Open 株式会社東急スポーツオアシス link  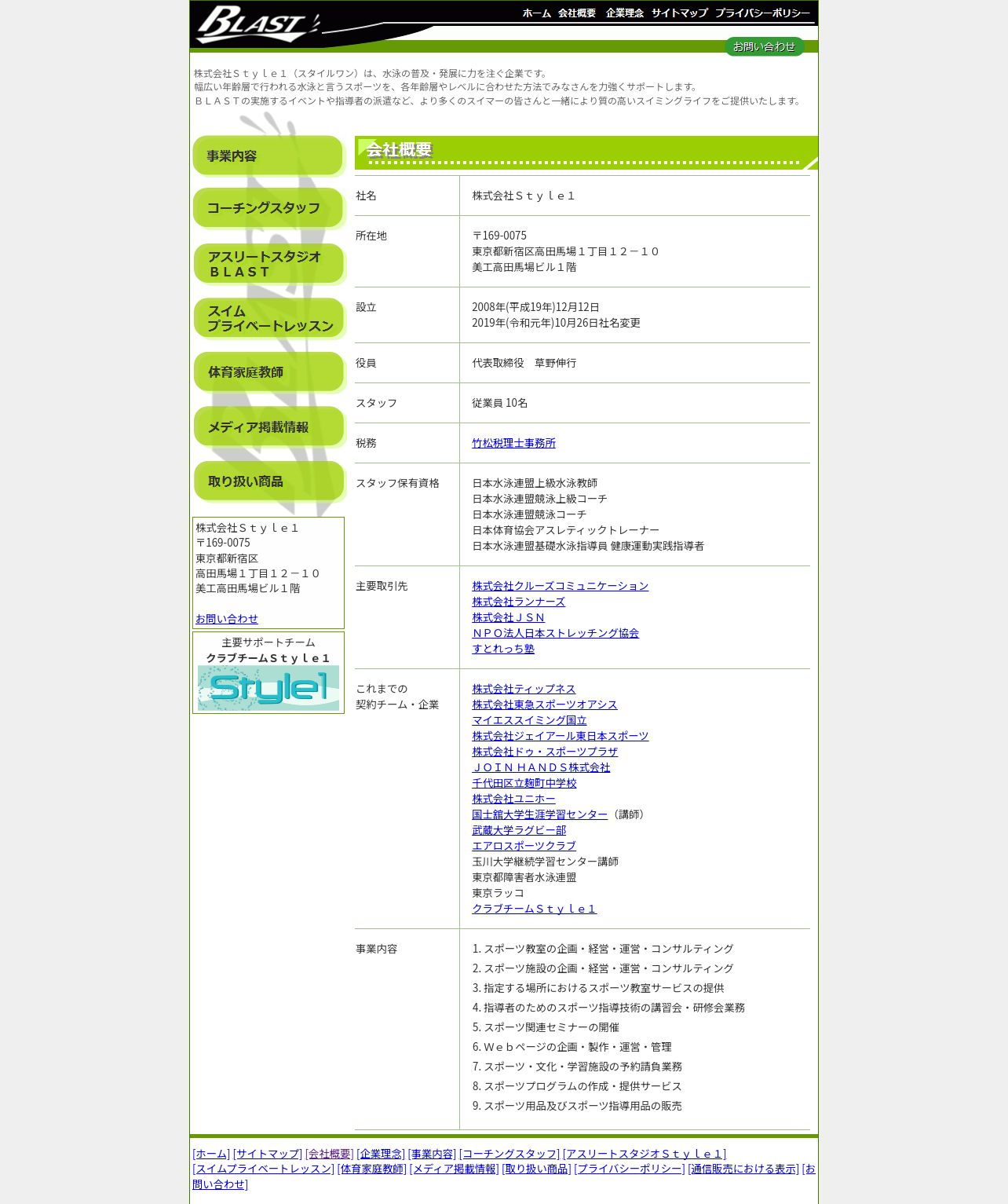pos(545,704)
